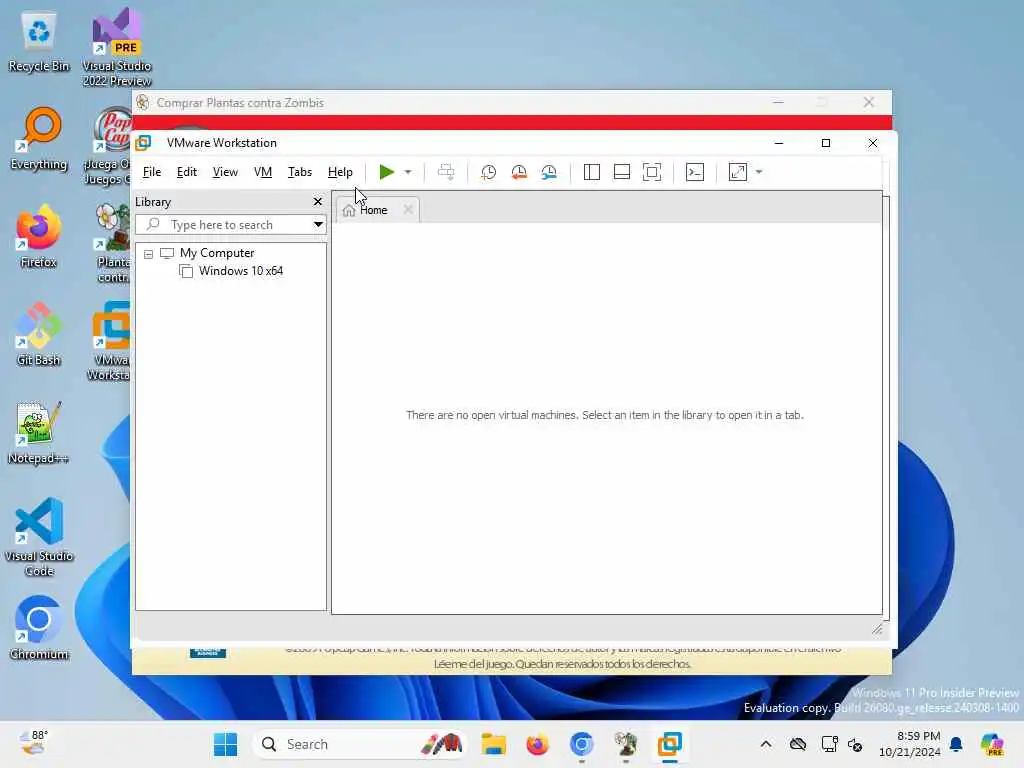Image resolution: width=1024 pixels, height=768 pixels.
Task: Open the weather widget showing 88°
Action: click(x=34, y=743)
